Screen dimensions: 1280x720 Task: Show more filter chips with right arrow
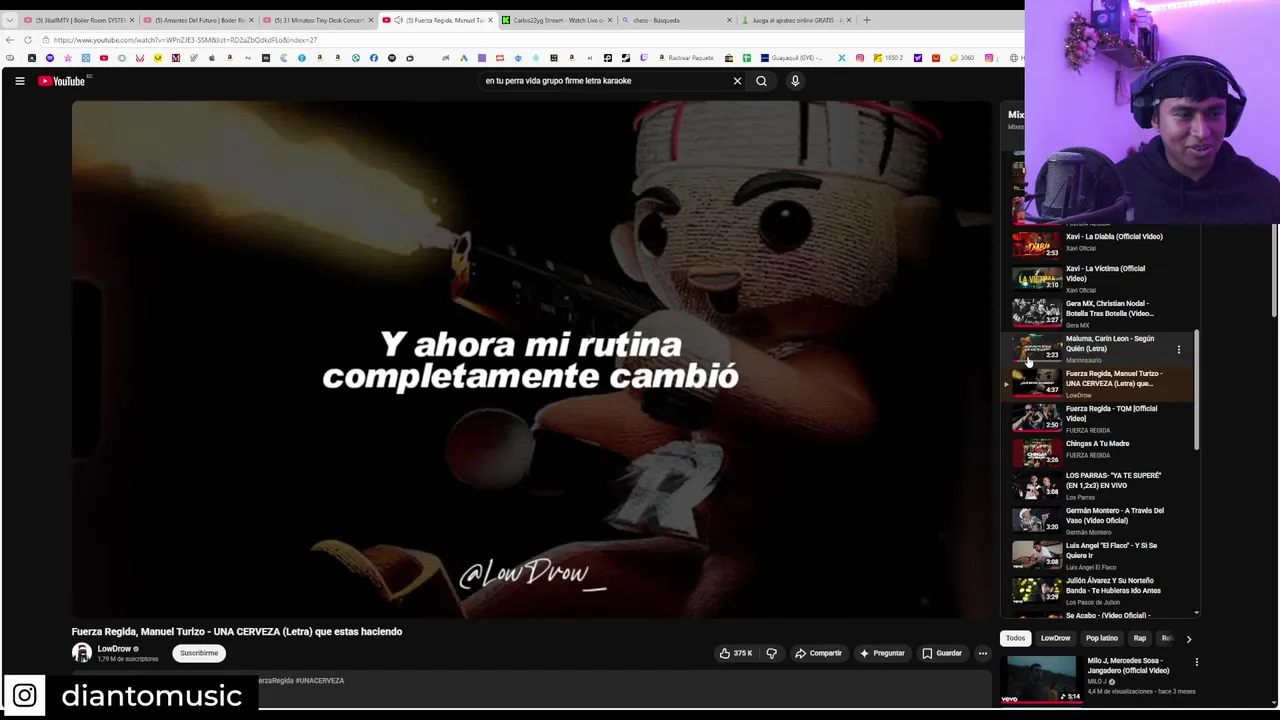click(x=1188, y=638)
